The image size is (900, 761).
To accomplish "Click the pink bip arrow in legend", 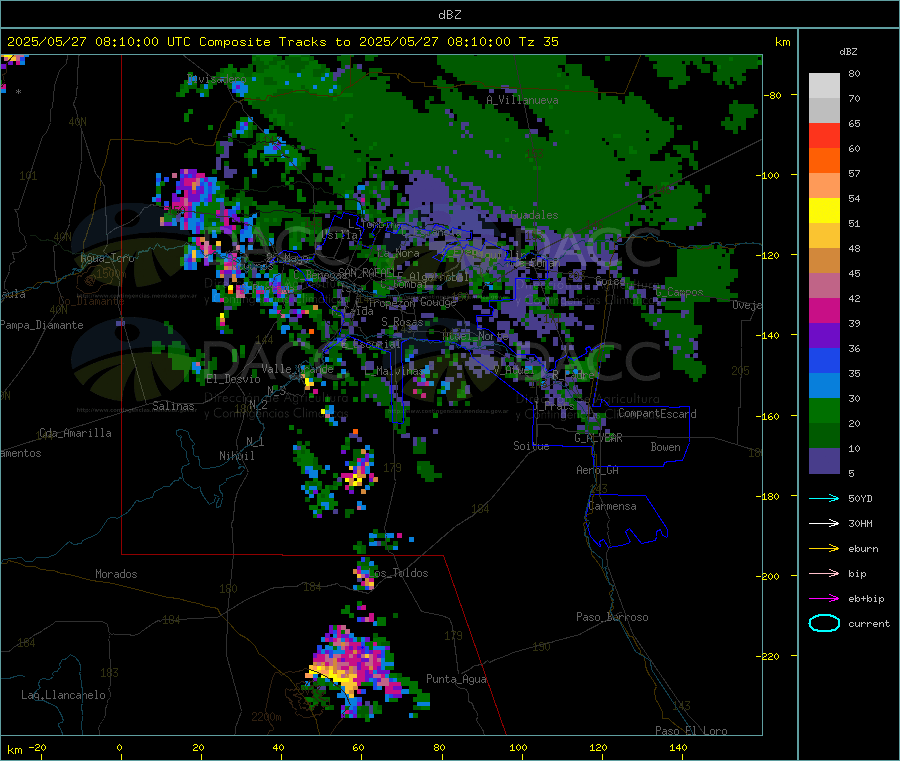I will click(824, 573).
